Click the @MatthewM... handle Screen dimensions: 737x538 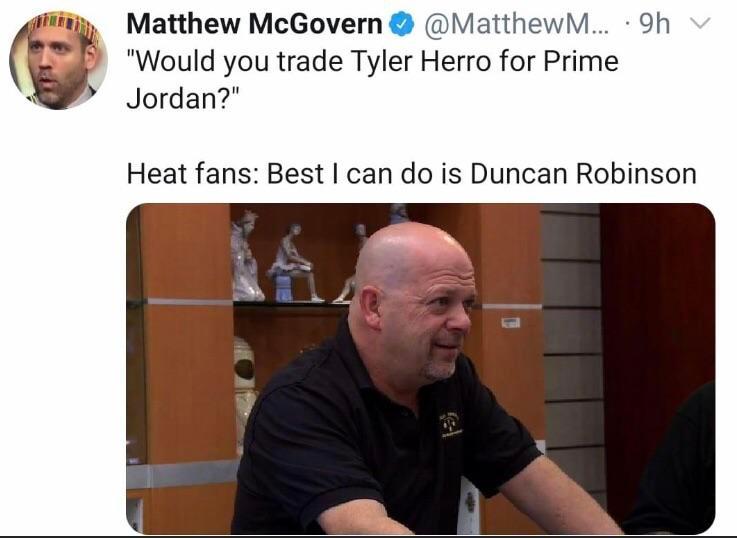(x=516, y=23)
